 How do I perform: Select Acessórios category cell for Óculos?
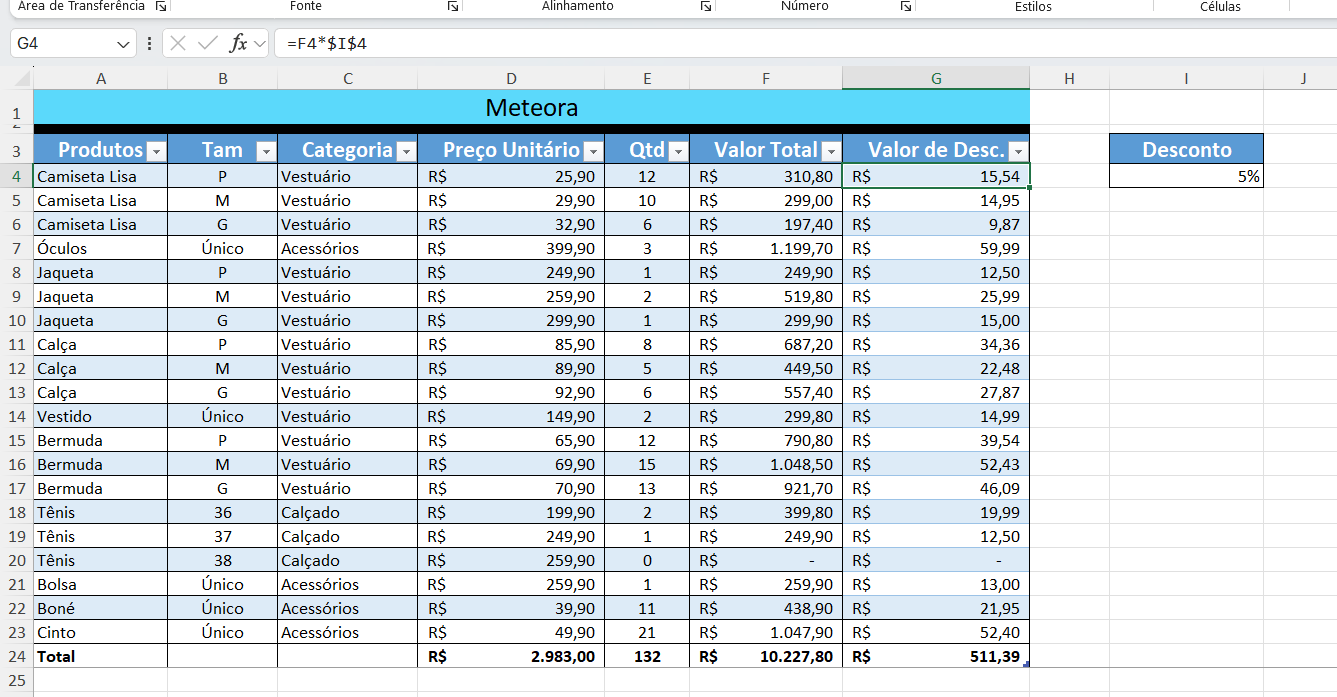(347, 248)
